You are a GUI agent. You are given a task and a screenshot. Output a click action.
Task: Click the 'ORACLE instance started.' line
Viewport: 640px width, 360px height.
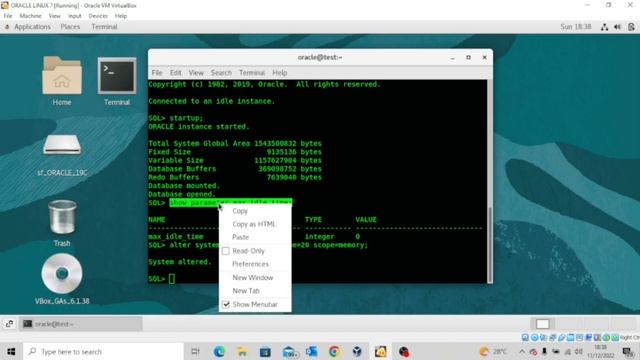coord(199,127)
